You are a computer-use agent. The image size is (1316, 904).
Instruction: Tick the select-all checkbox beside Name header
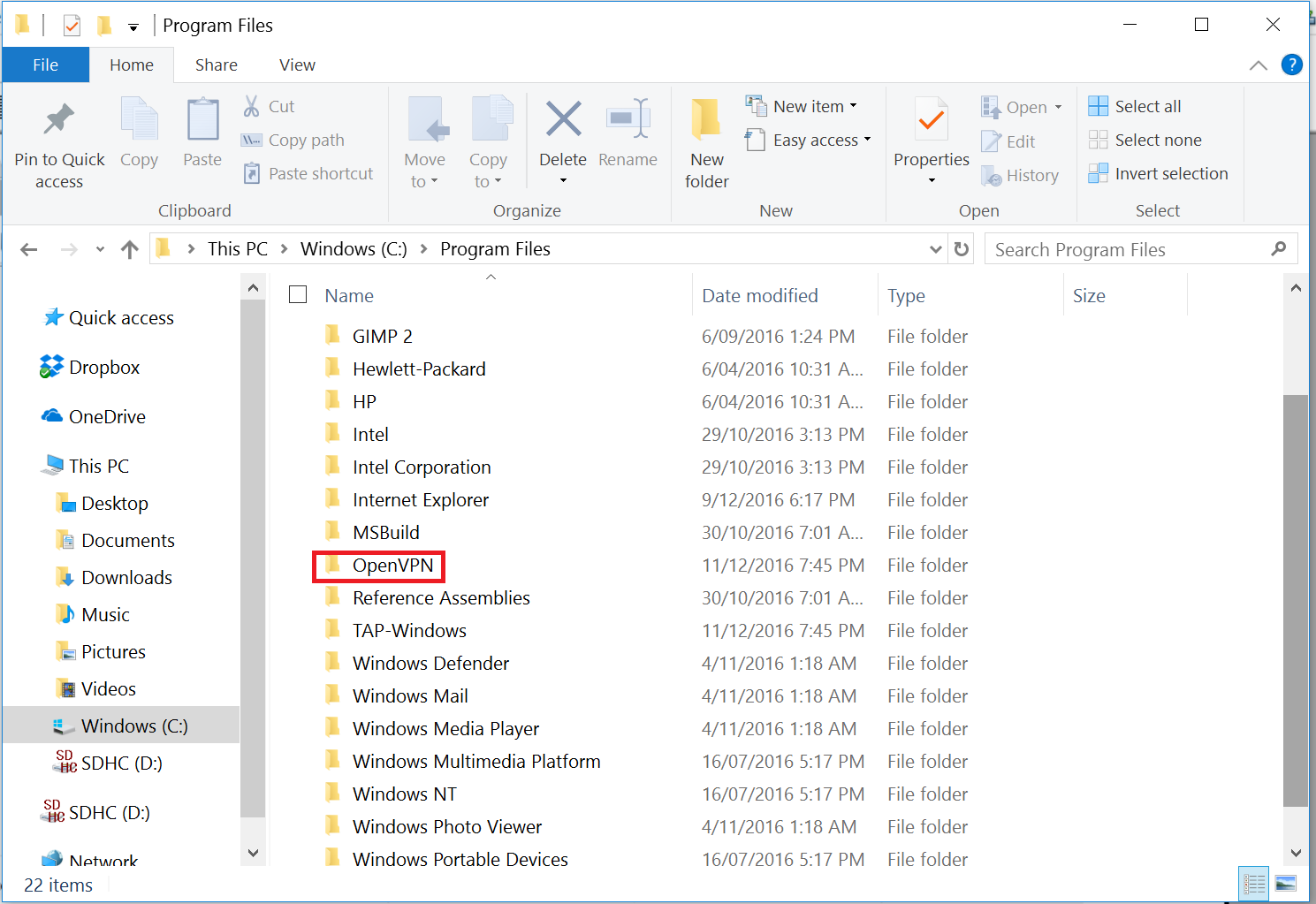click(298, 295)
